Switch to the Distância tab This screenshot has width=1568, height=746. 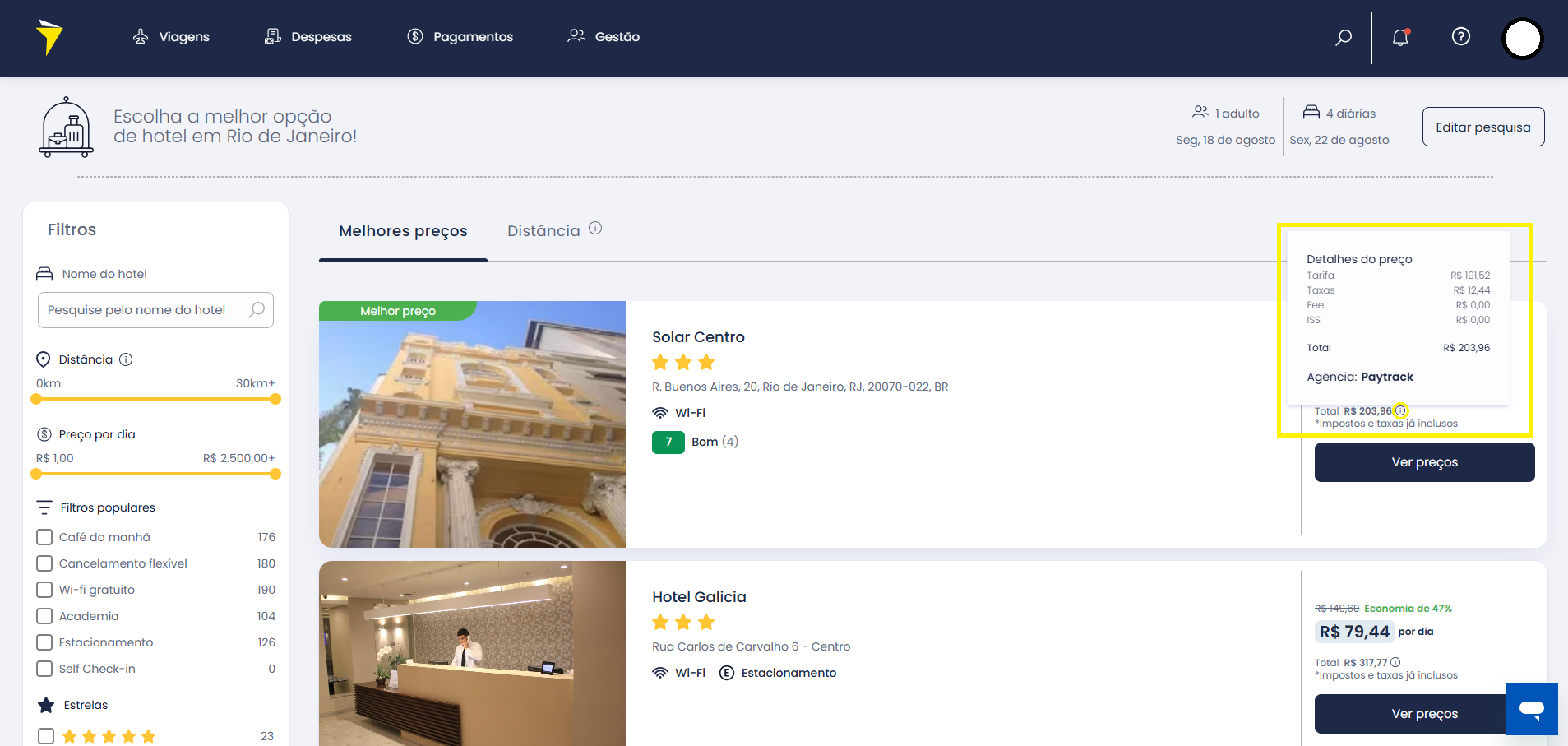point(543,231)
